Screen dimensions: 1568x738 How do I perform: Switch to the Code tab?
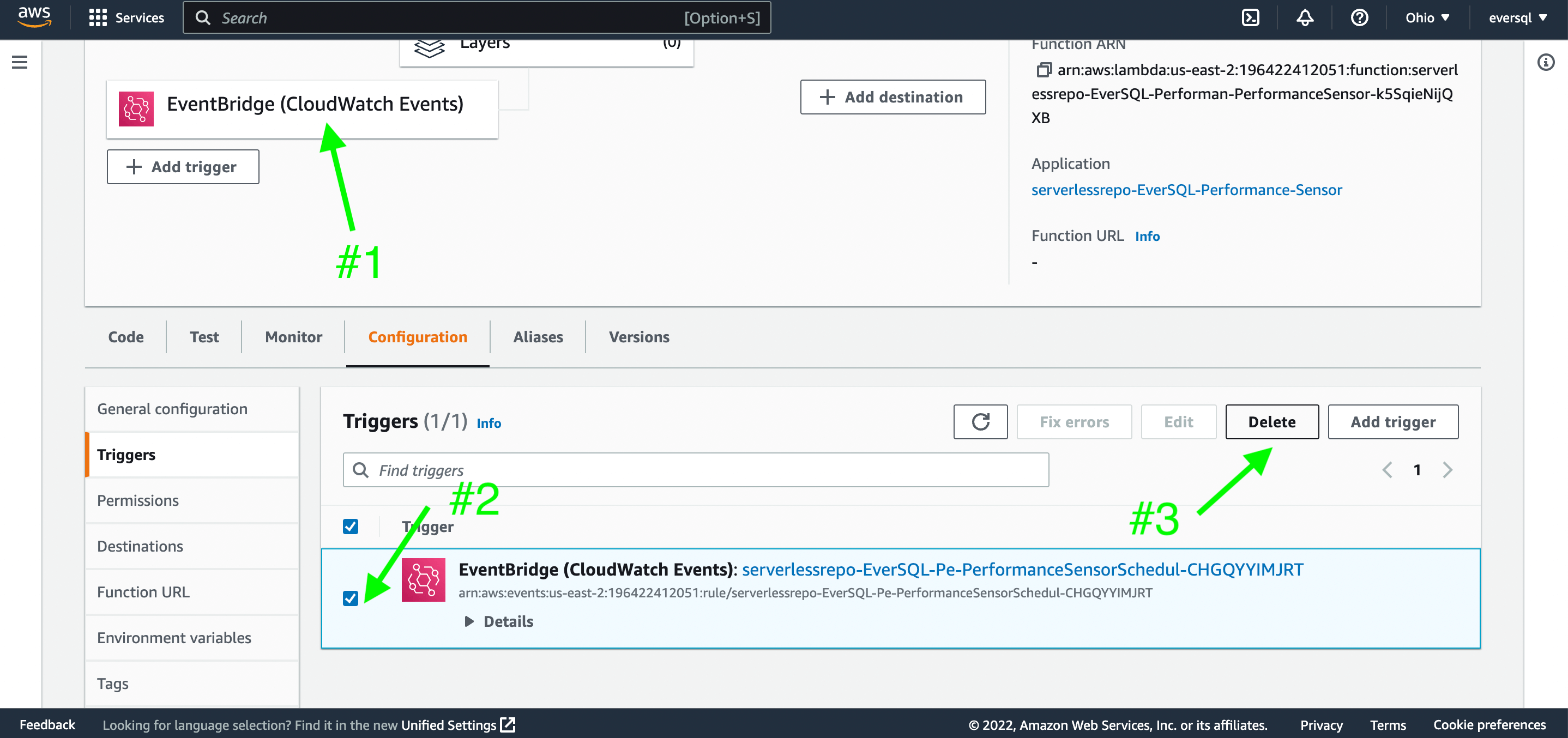coord(126,336)
